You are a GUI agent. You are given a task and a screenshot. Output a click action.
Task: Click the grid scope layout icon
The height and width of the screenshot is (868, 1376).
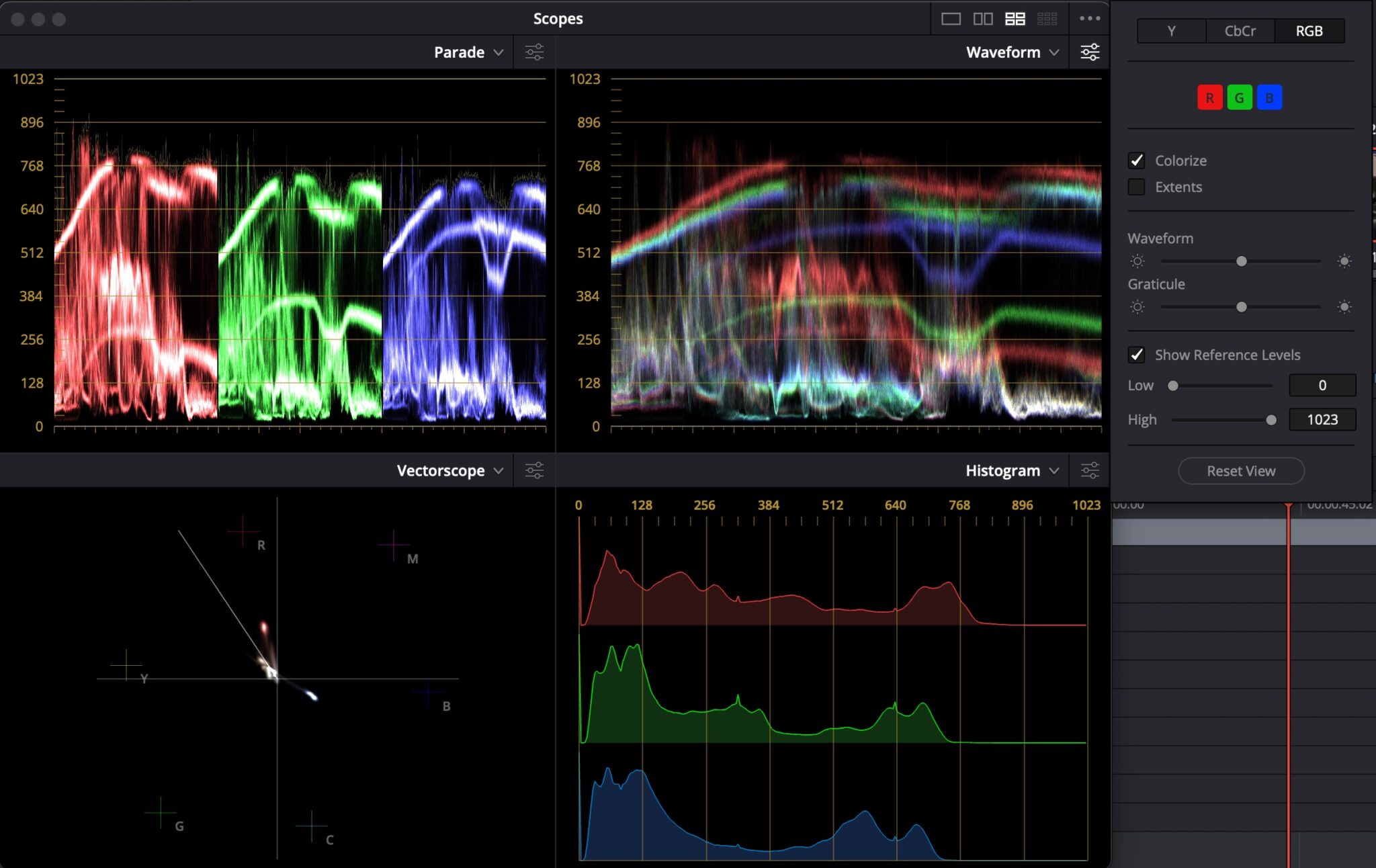pos(1047,18)
